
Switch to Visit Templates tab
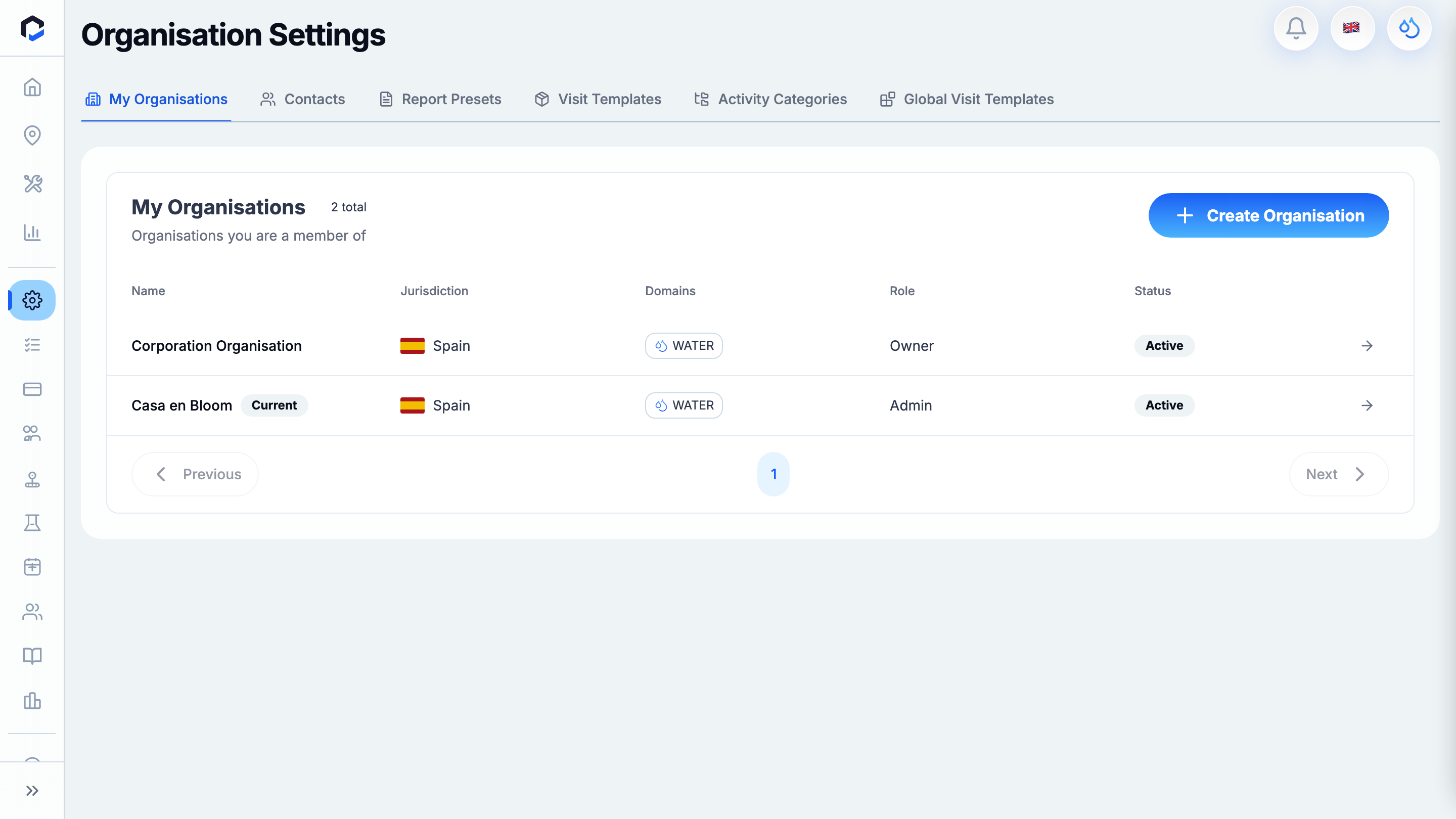tap(598, 99)
